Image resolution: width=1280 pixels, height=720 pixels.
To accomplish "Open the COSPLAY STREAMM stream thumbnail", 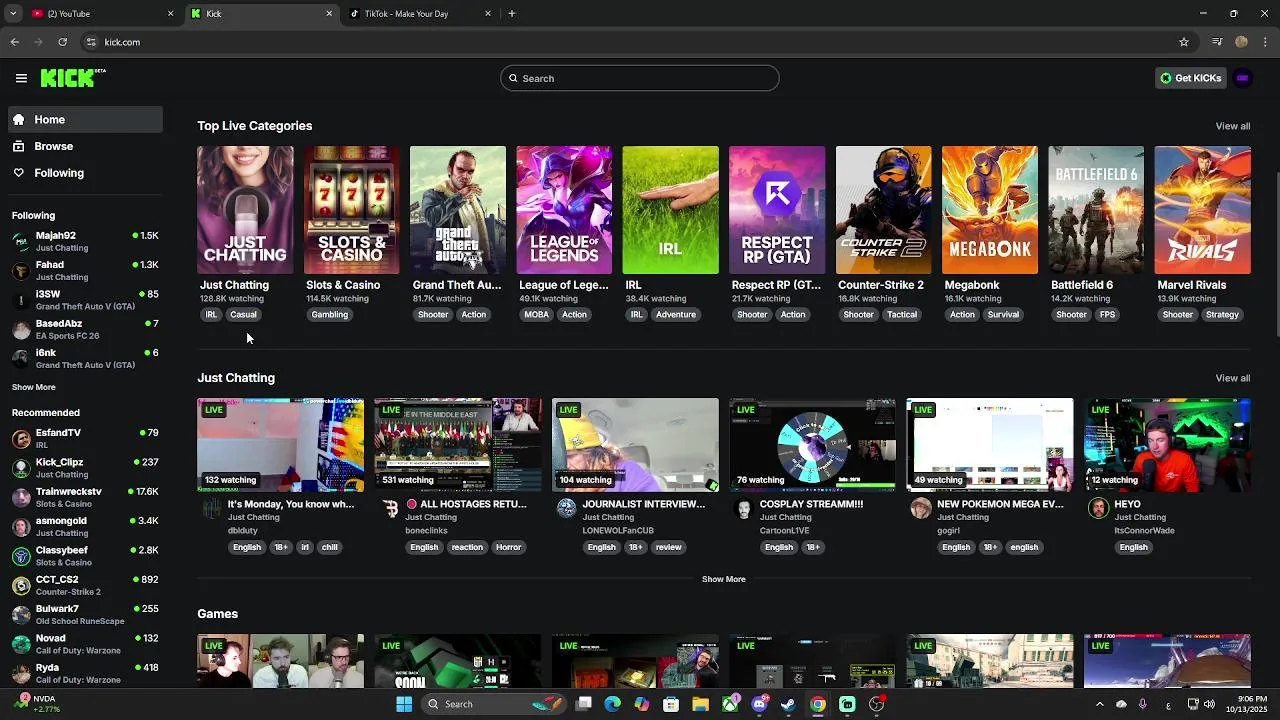I will pos(812,445).
